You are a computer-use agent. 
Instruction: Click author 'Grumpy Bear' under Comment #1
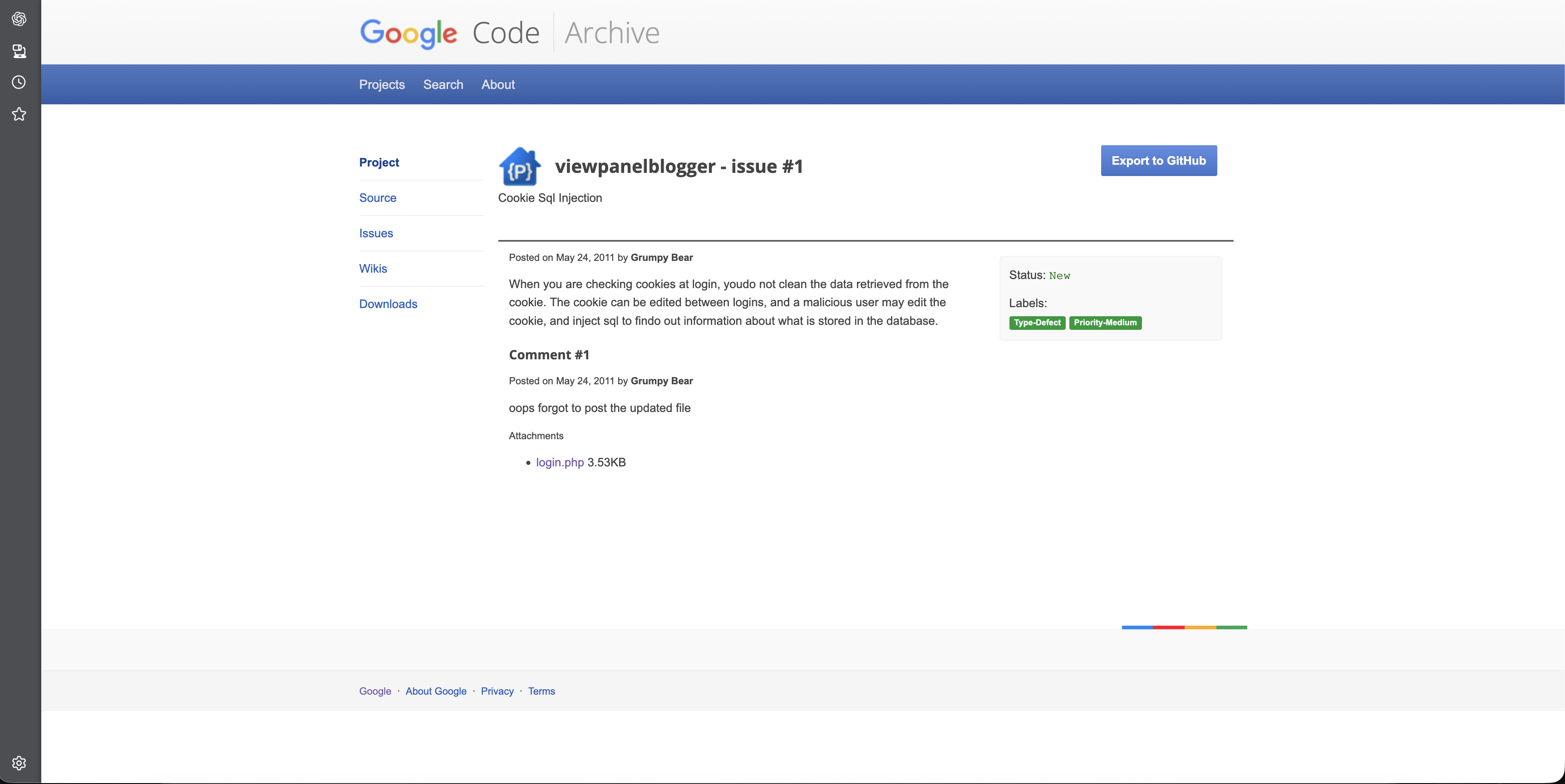click(x=662, y=381)
